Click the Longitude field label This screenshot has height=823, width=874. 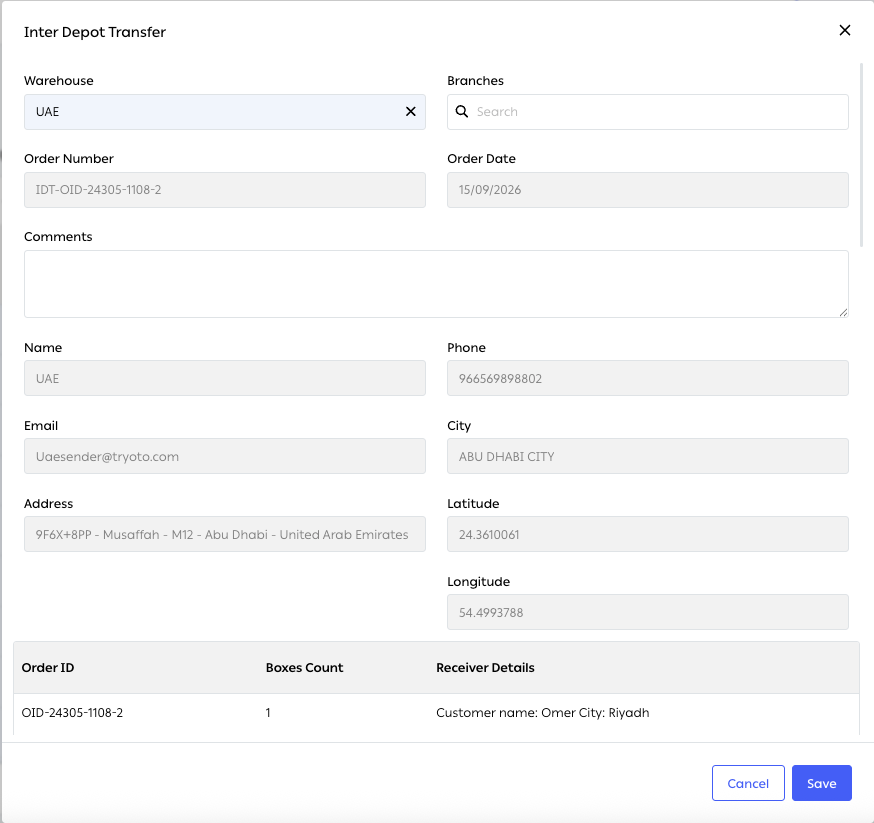[x=478, y=582]
